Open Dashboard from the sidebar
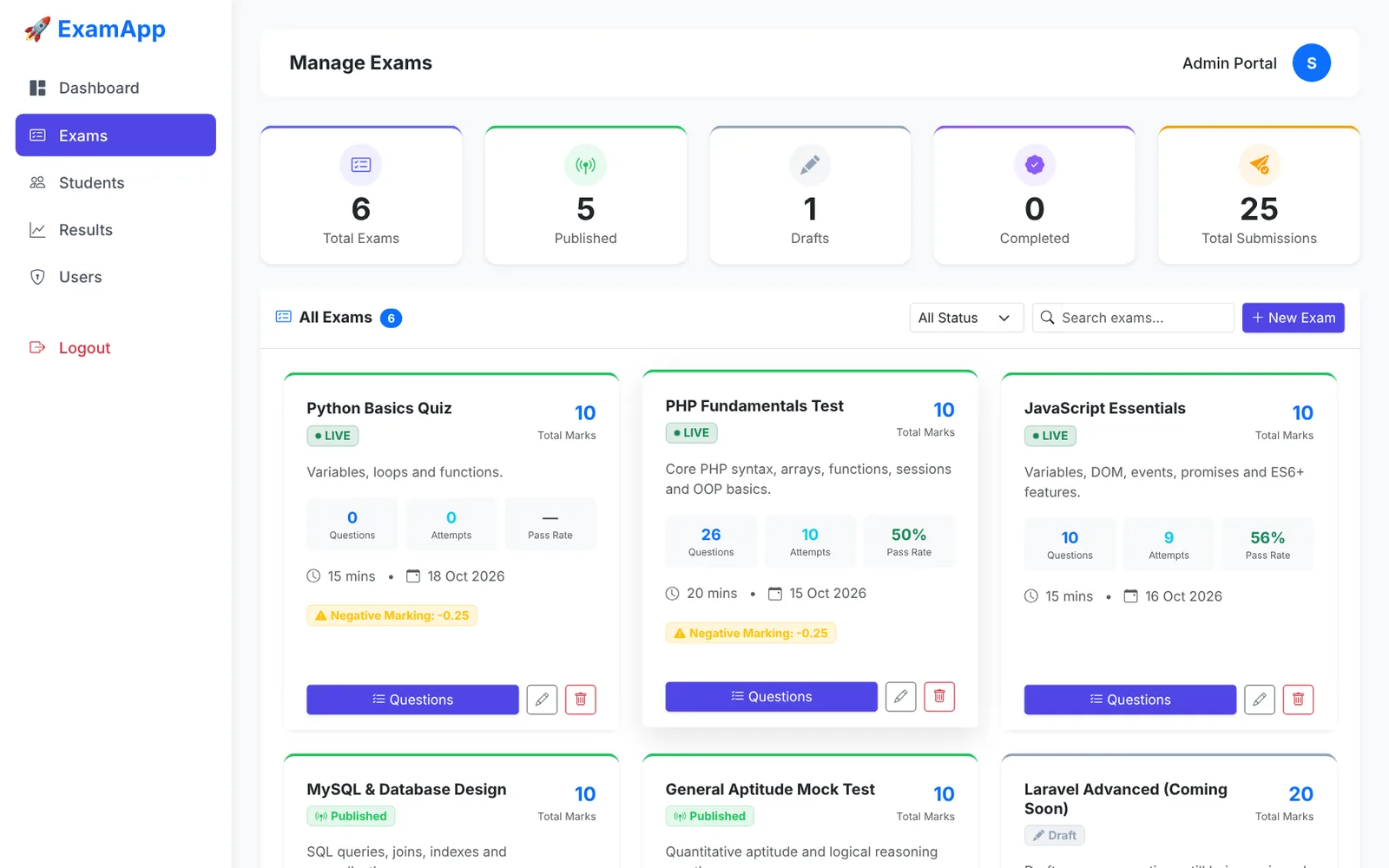This screenshot has height=868, width=1389. tap(115, 88)
